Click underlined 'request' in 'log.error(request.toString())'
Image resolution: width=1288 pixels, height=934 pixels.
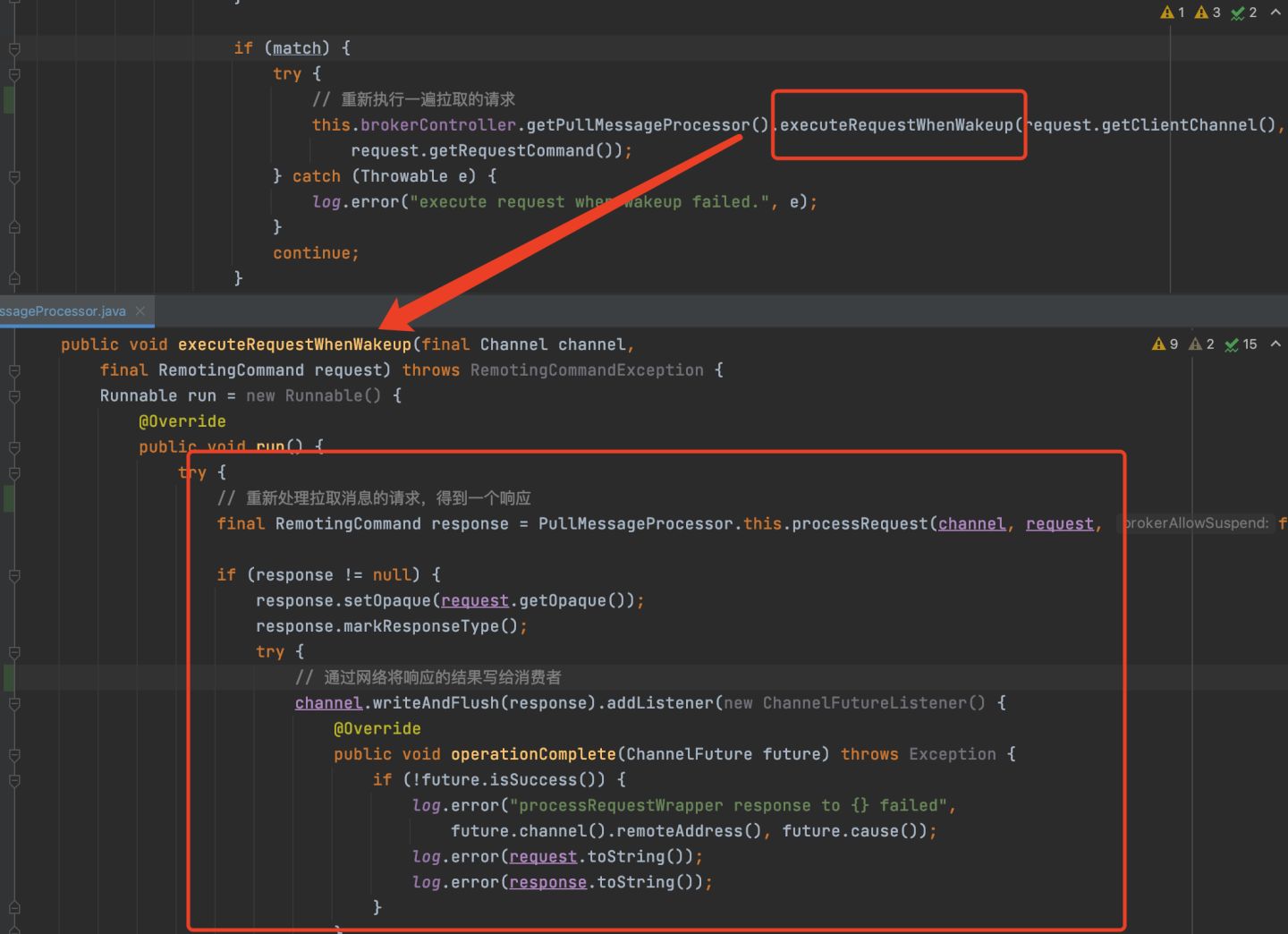pos(543,857)
